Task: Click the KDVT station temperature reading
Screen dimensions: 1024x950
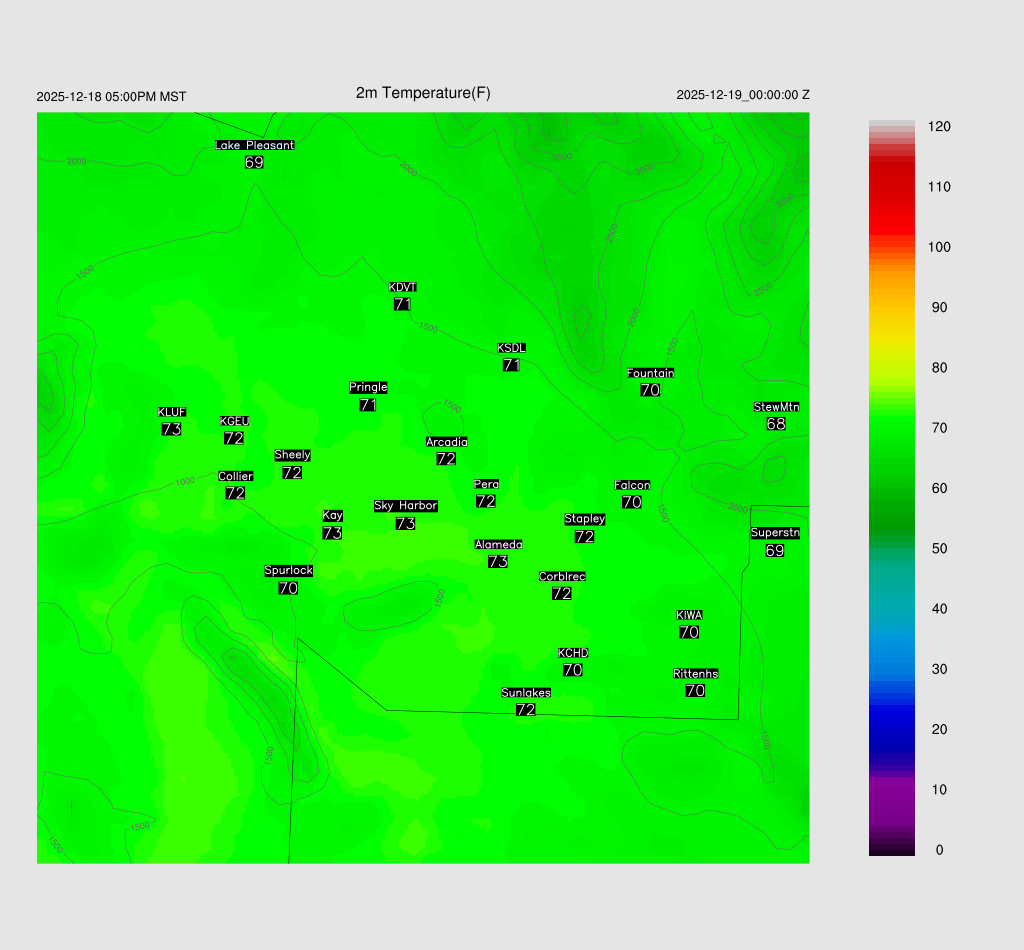Action: coord(402,304)
